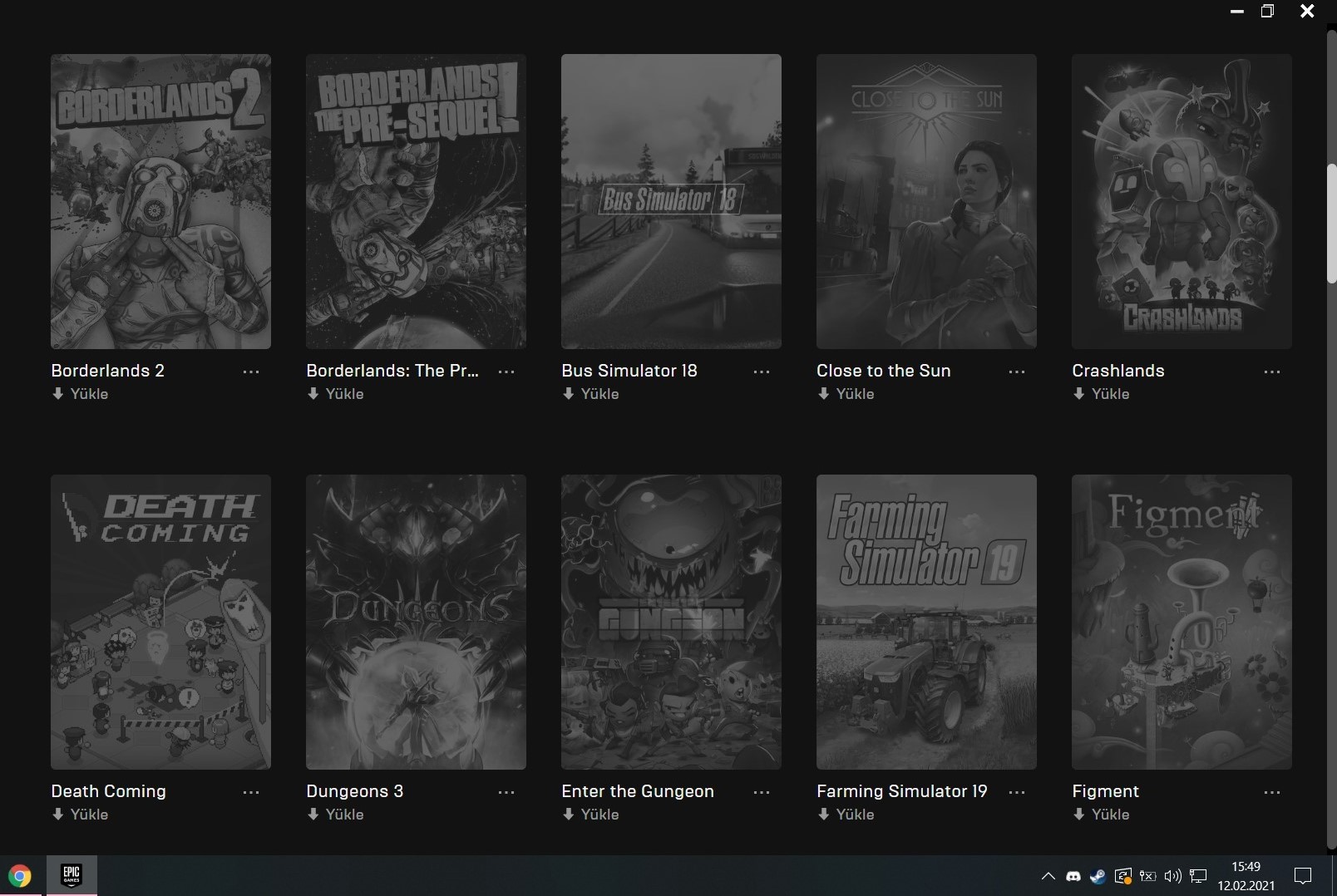Open the Borderlands 2 more options menu
Image resolution: width=1337 pixels, height=896 pixels.
(x=251, y=372)
